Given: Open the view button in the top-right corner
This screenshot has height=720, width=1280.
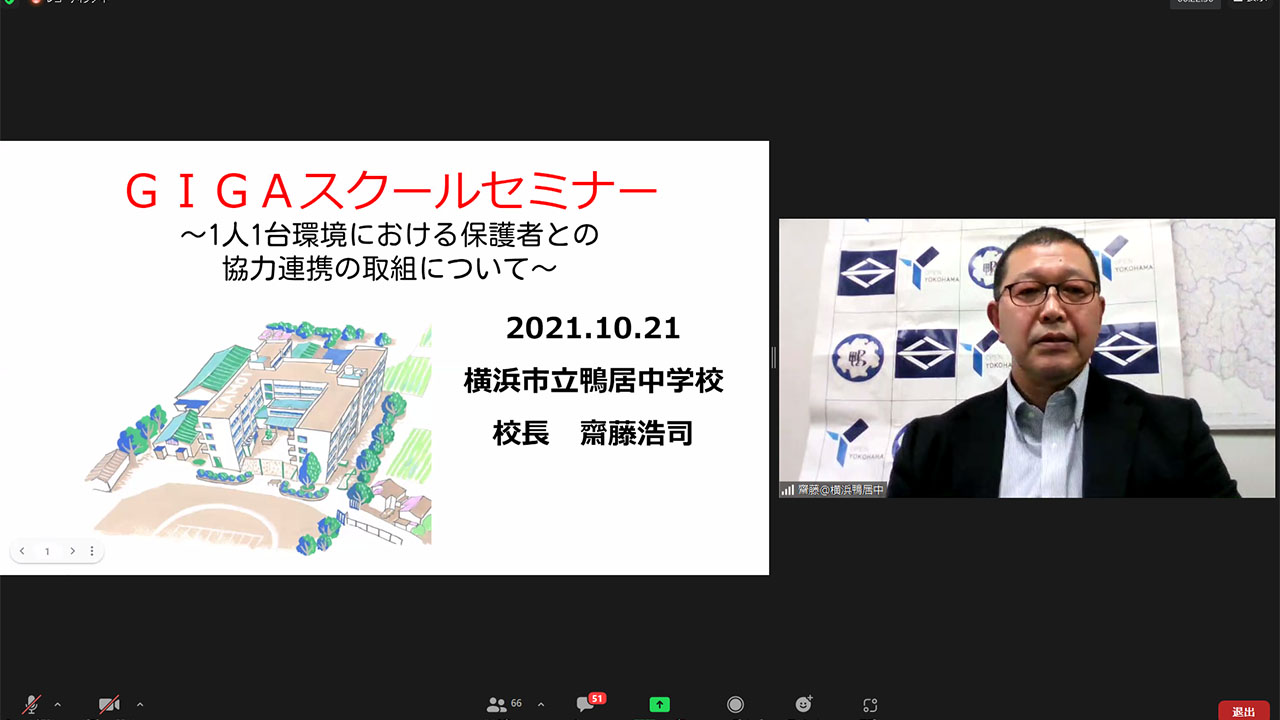Looking at the screenshot, I should (1250, 3).
